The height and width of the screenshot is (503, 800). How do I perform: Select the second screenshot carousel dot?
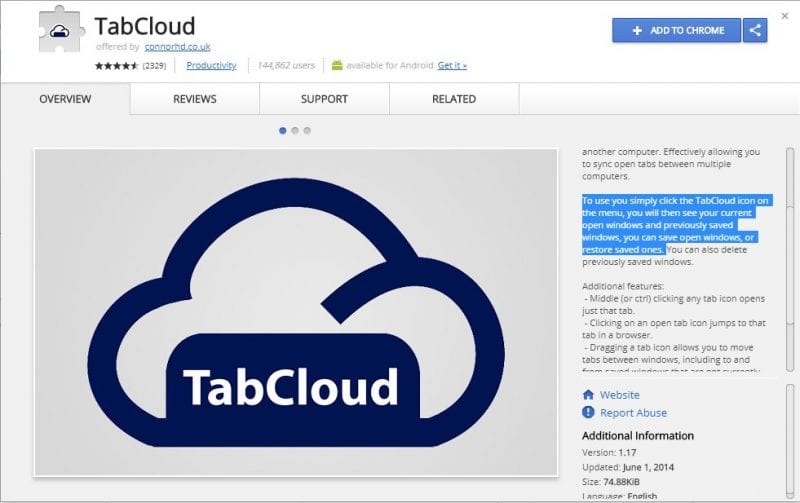click(295, 131)
